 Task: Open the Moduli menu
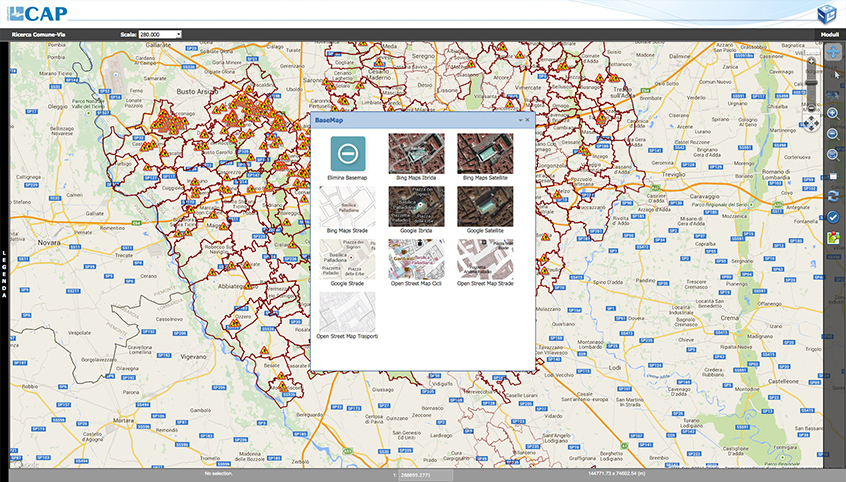point(830,35)
